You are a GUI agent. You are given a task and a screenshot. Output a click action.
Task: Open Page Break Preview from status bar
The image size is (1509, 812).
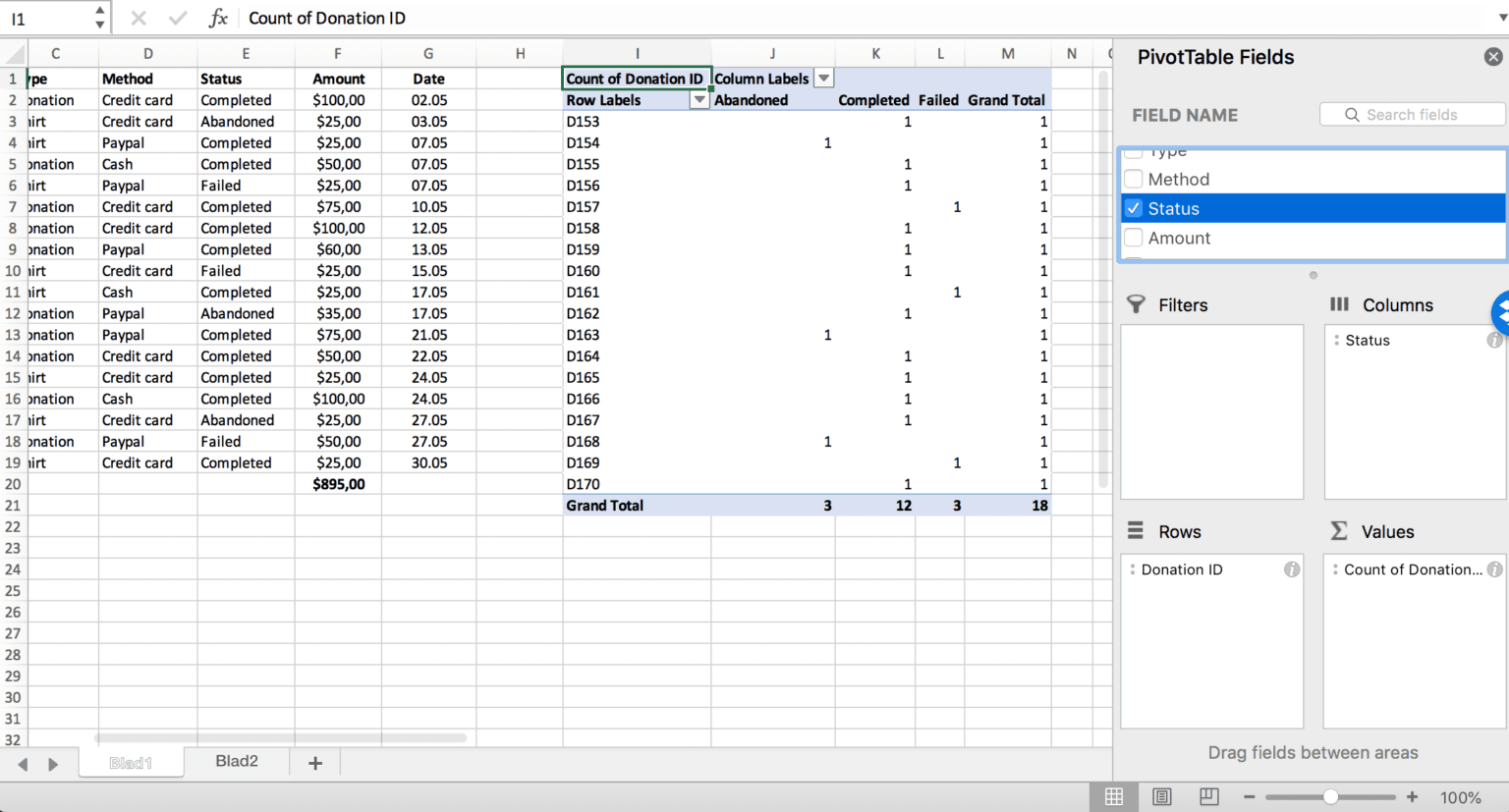pyautogui.click(x=1208, y=796)
